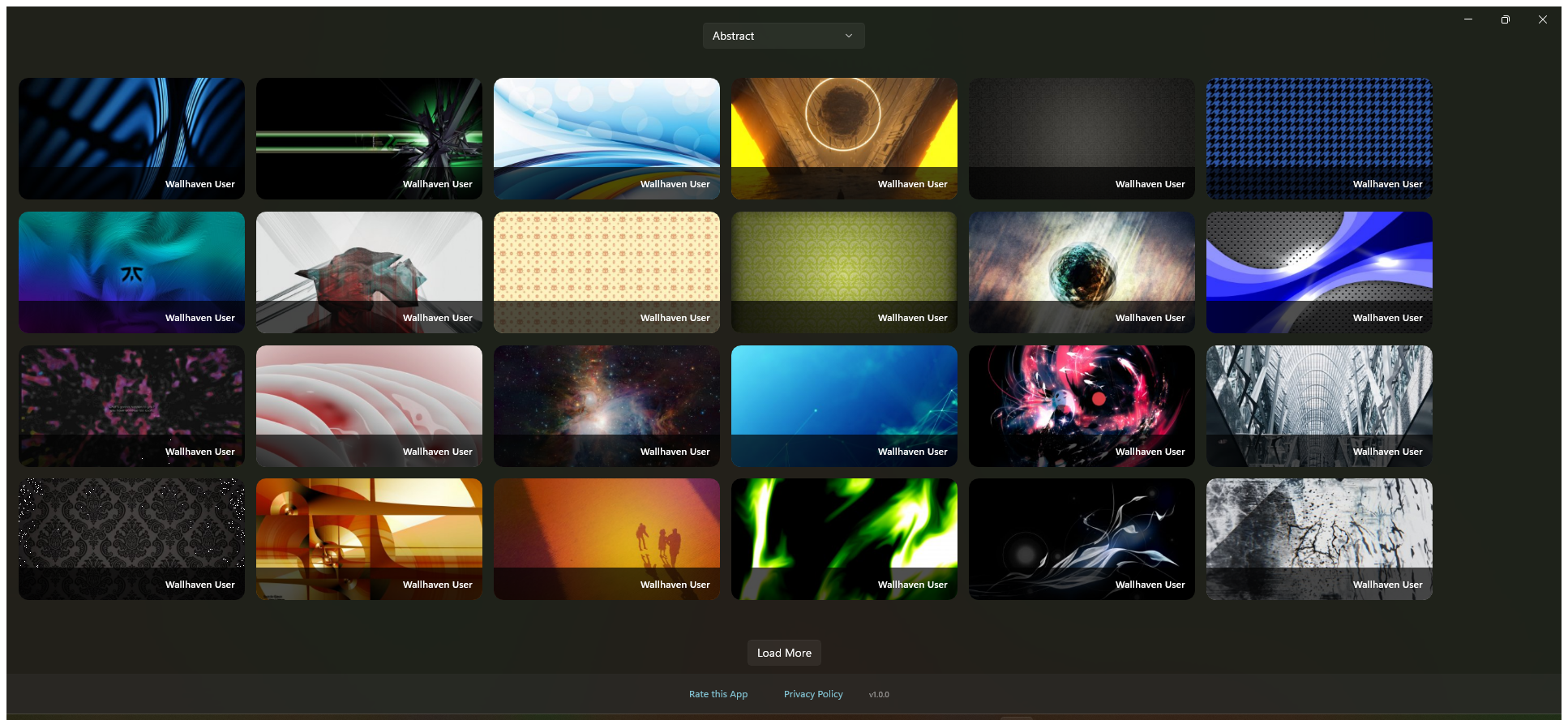Choose the cream pumpkin pattern wallpaper
Image resolution: width=1568 pixels, height=720 pixels.
[x=606, y=272]
